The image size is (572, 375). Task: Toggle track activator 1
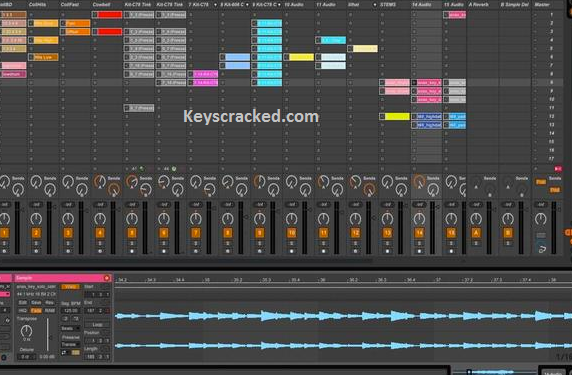click(4, 233)
